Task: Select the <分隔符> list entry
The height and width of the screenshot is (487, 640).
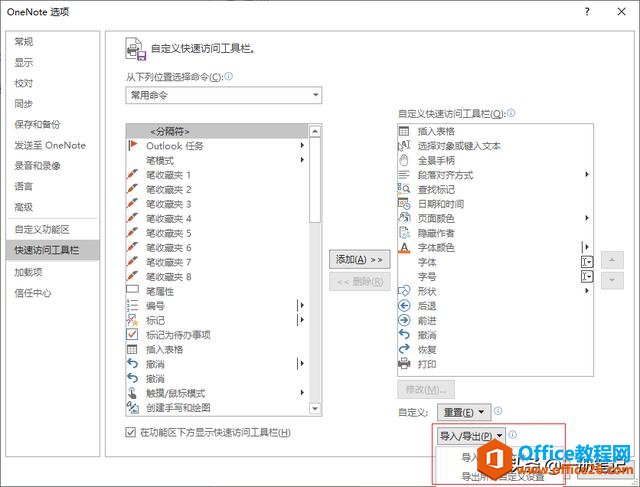Action: [x=217, y=131]
